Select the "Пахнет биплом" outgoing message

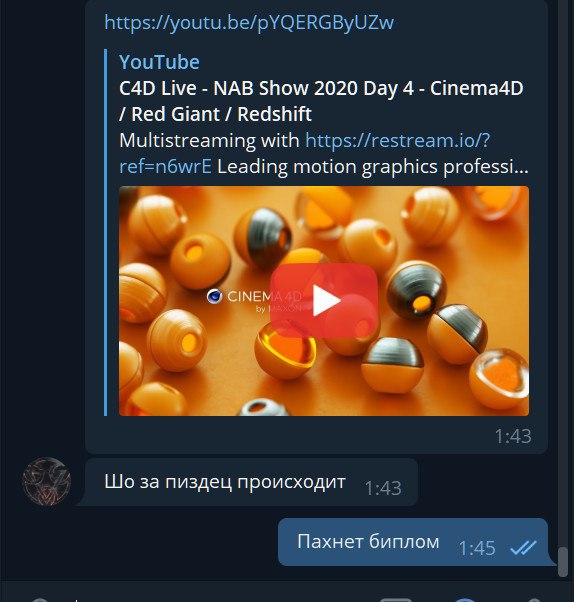pyautogui.click(x=368, y=542)
